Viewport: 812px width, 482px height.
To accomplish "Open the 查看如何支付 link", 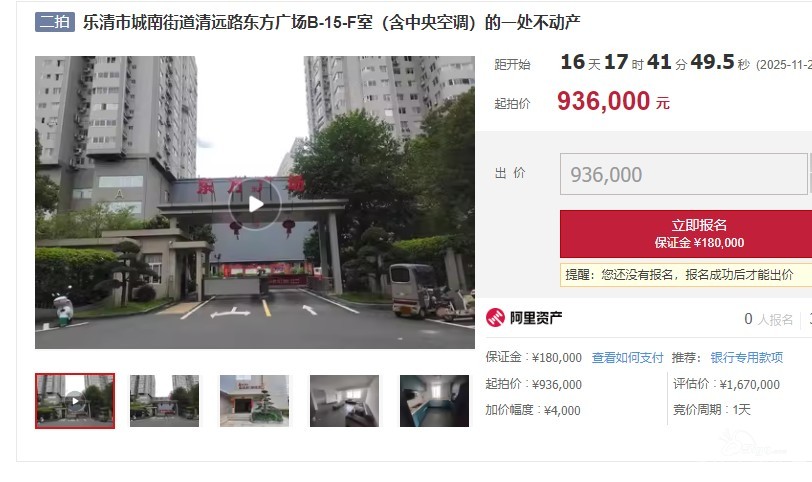I will (x=627, y=358).
